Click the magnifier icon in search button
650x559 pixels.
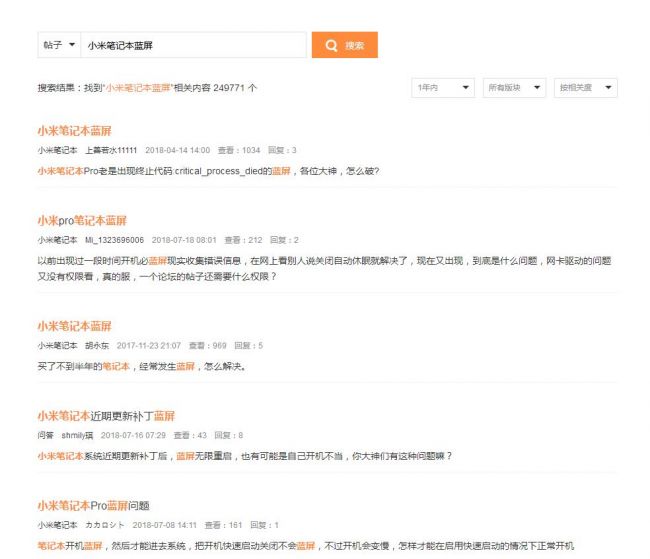tap(331, 45)
